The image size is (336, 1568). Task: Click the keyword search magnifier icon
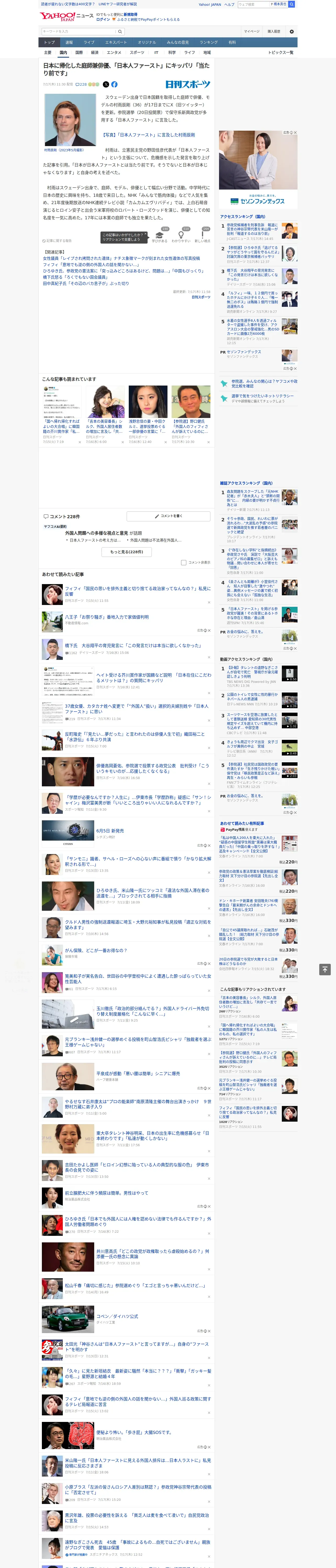click(120, 32)
